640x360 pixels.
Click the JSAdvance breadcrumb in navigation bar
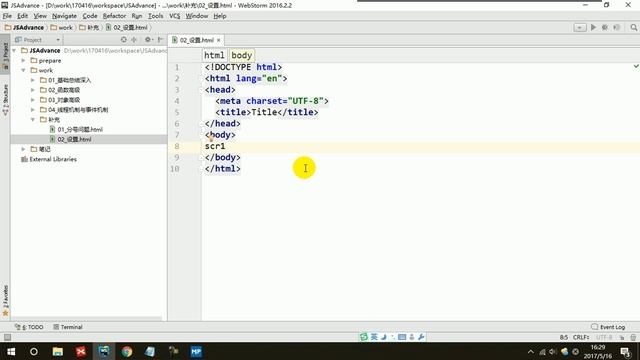(24, 27)
